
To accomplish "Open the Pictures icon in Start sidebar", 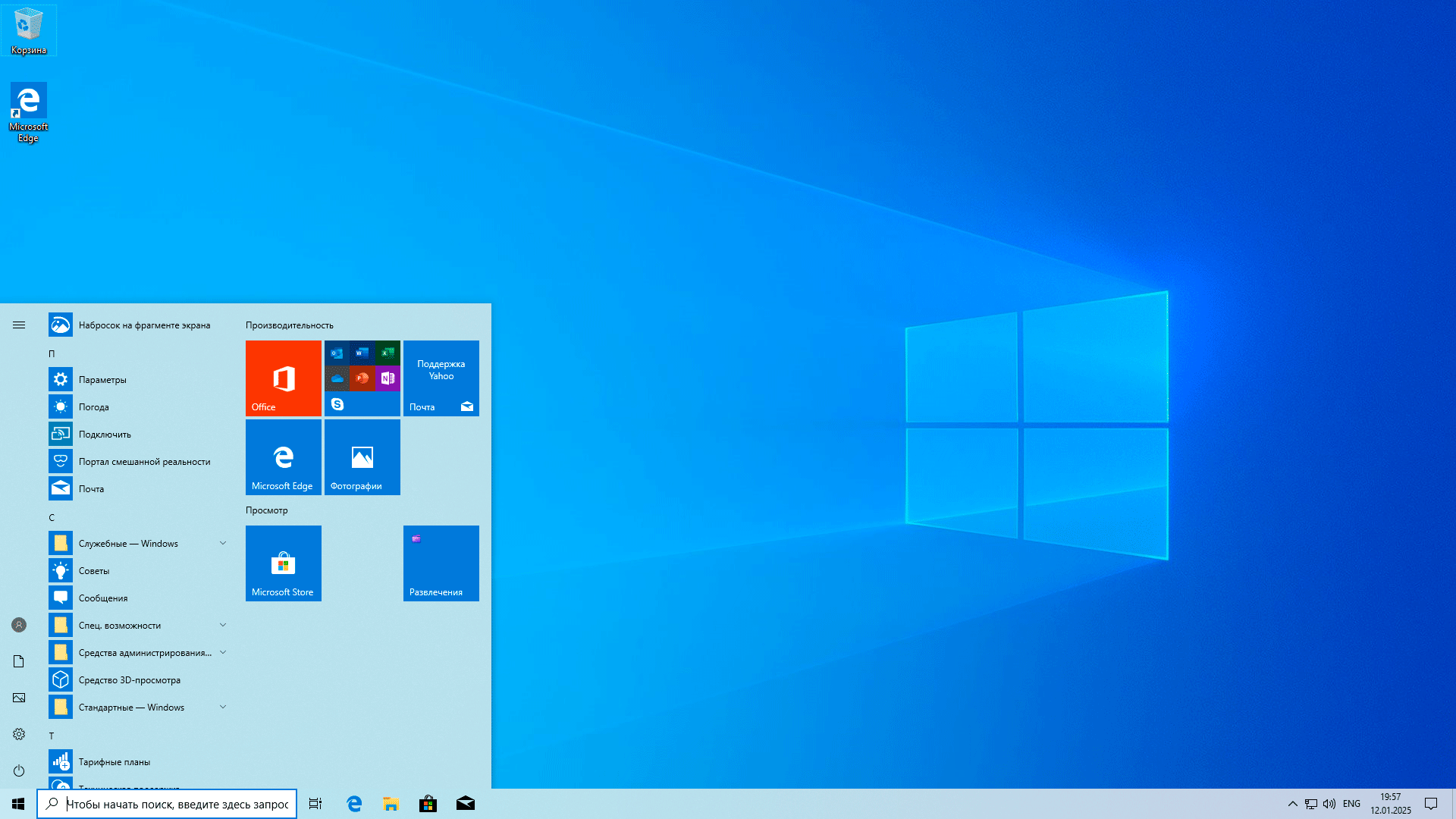I will pyautogui.click(x=19, y=698).
